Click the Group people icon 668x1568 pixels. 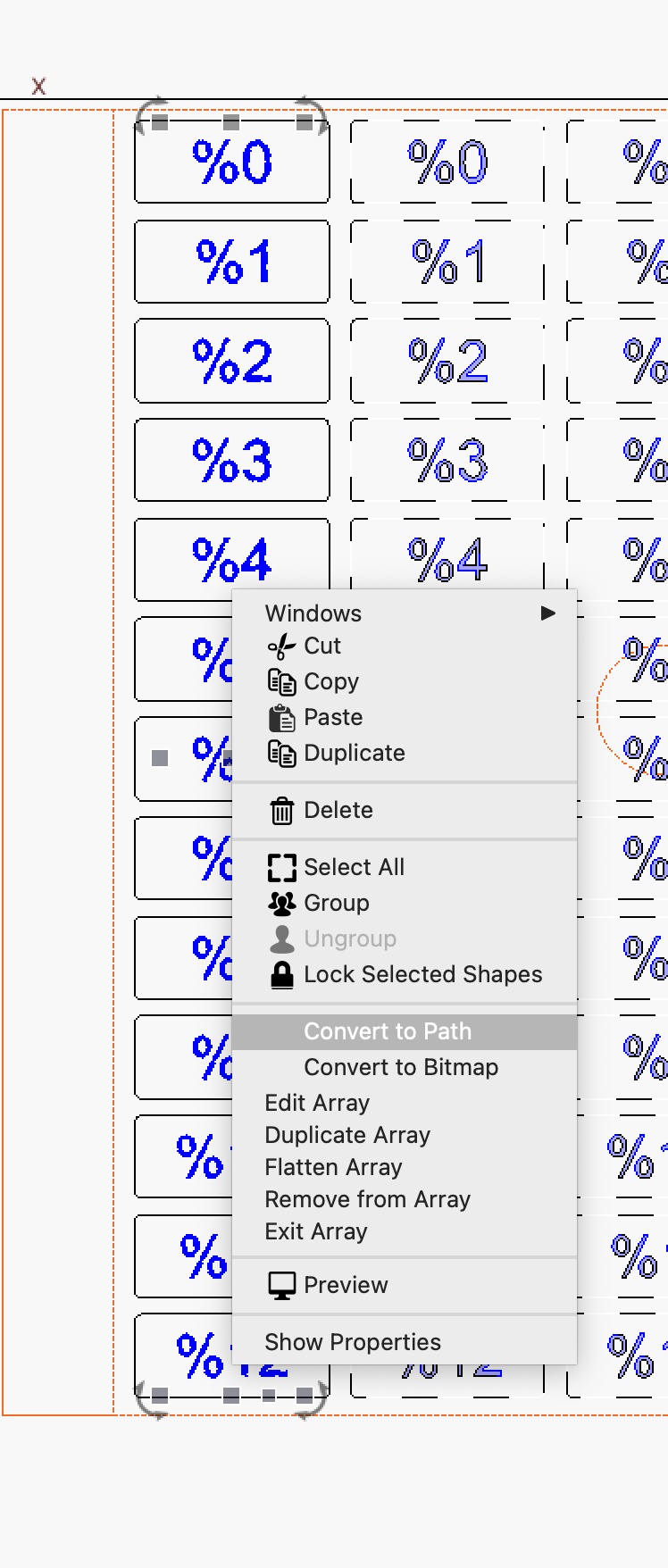pyautogui.click(x=281, y=904)
